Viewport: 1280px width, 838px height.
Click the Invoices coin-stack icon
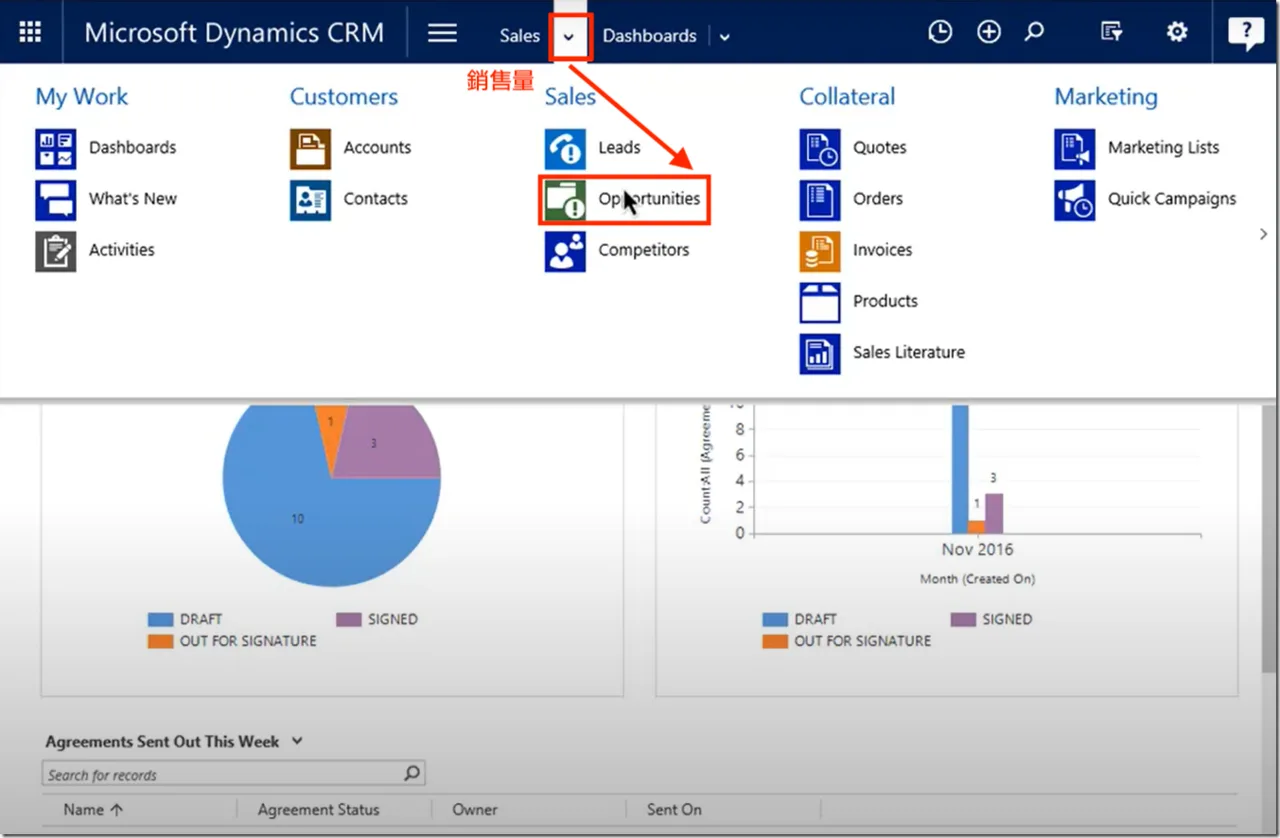pos(820,250)
